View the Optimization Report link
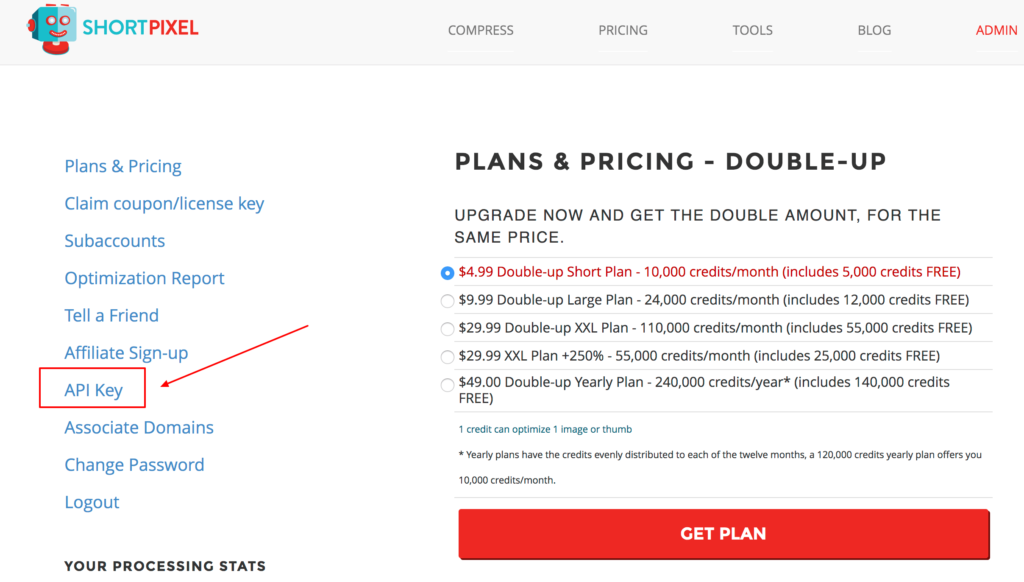Image resolution: width=1024 pixels, height=582 pixels. [x=144, y=278]
